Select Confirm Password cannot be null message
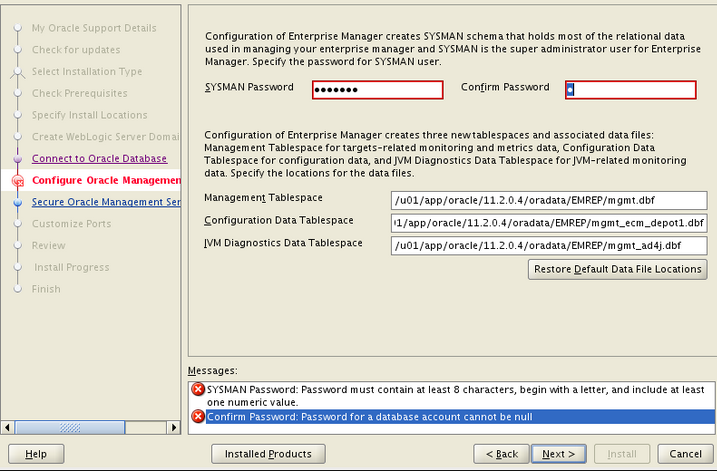Viewport: 717px width, 471px height. [460, 417]
